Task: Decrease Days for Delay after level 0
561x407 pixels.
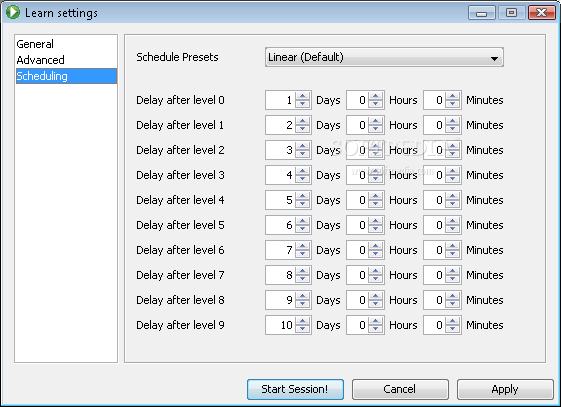Action: 303,104
